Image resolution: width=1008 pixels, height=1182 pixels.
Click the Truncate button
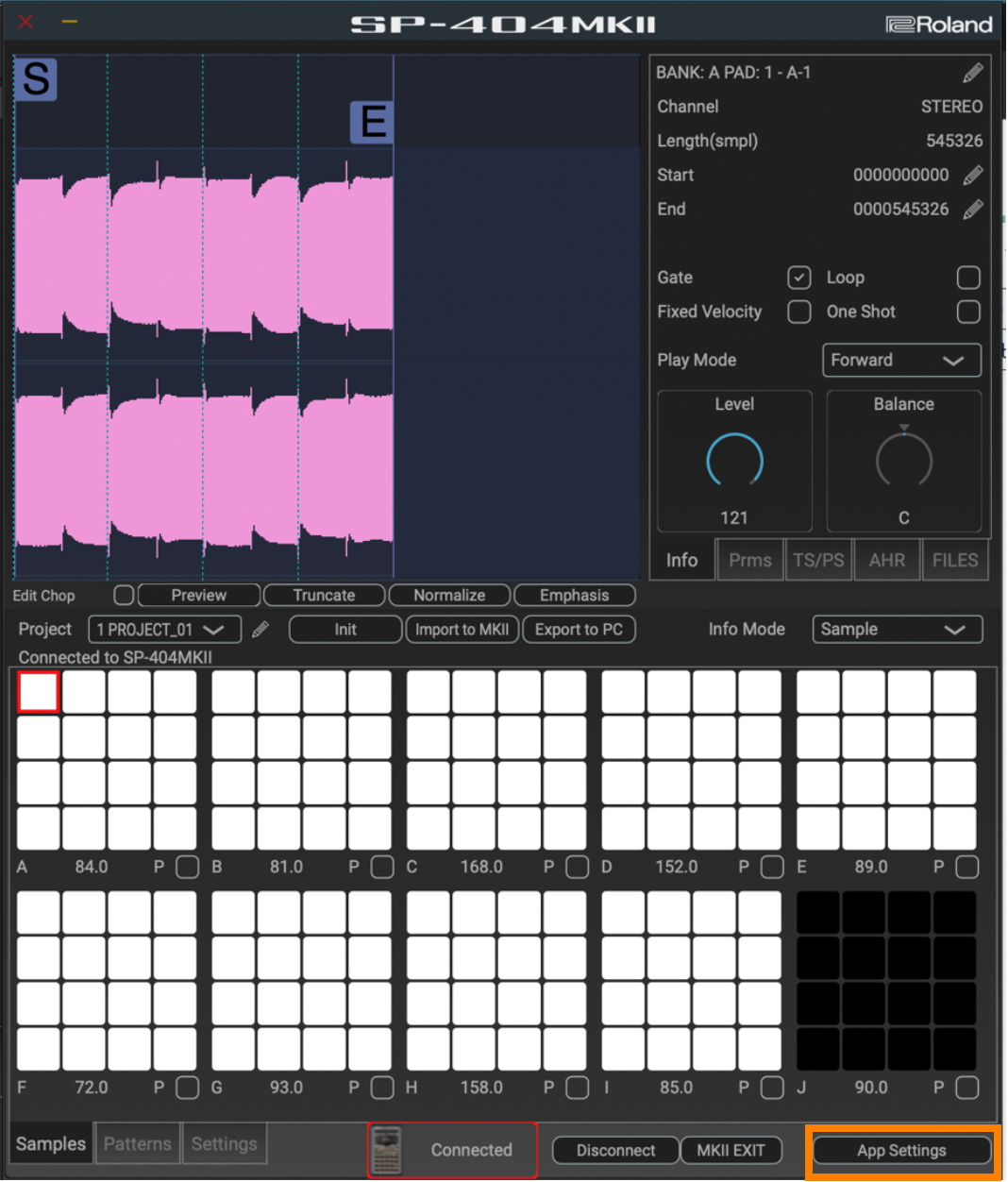[x=324, y=596]
